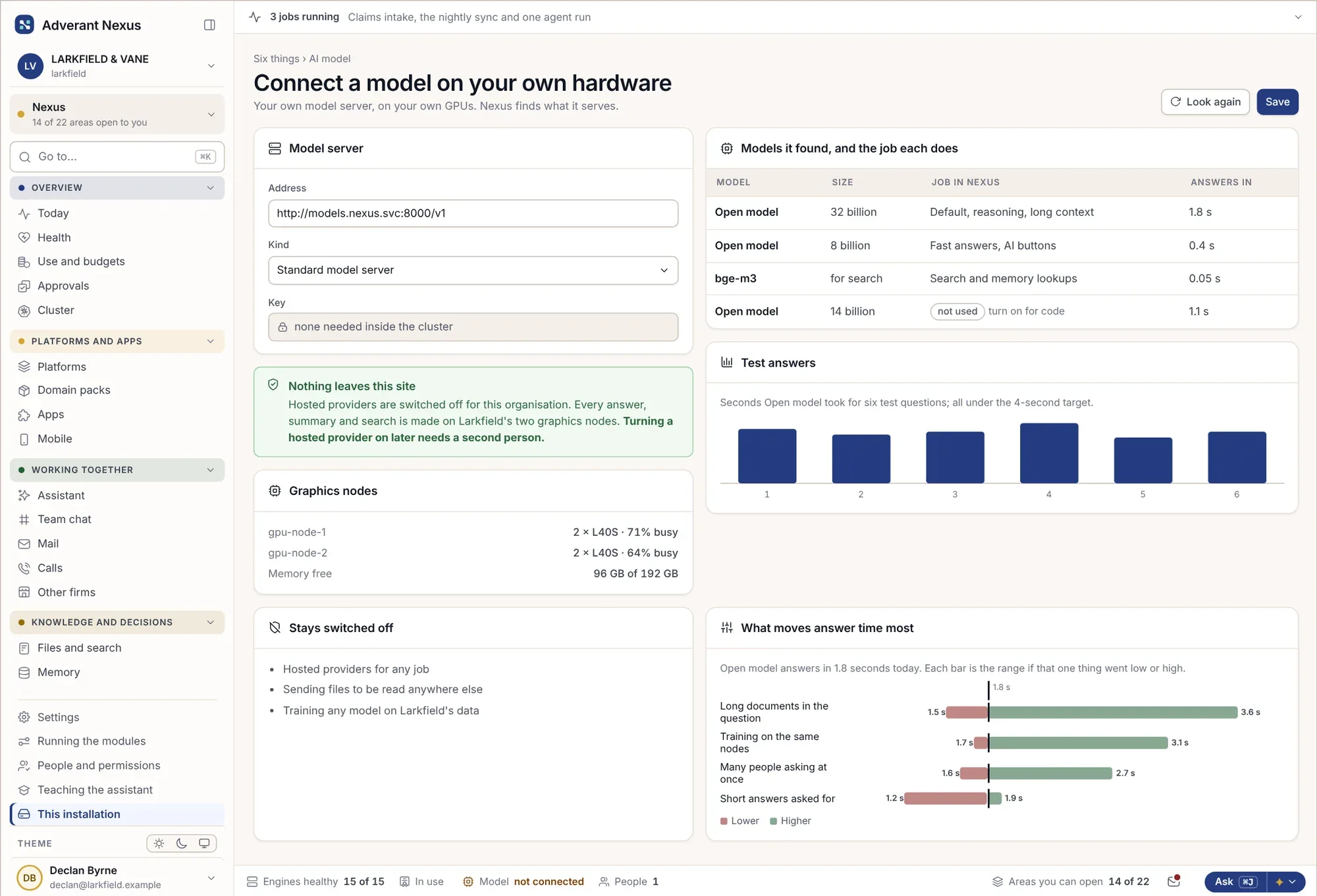Open Domain packs cube icon

pyautogui.click(x=24, y=390)
